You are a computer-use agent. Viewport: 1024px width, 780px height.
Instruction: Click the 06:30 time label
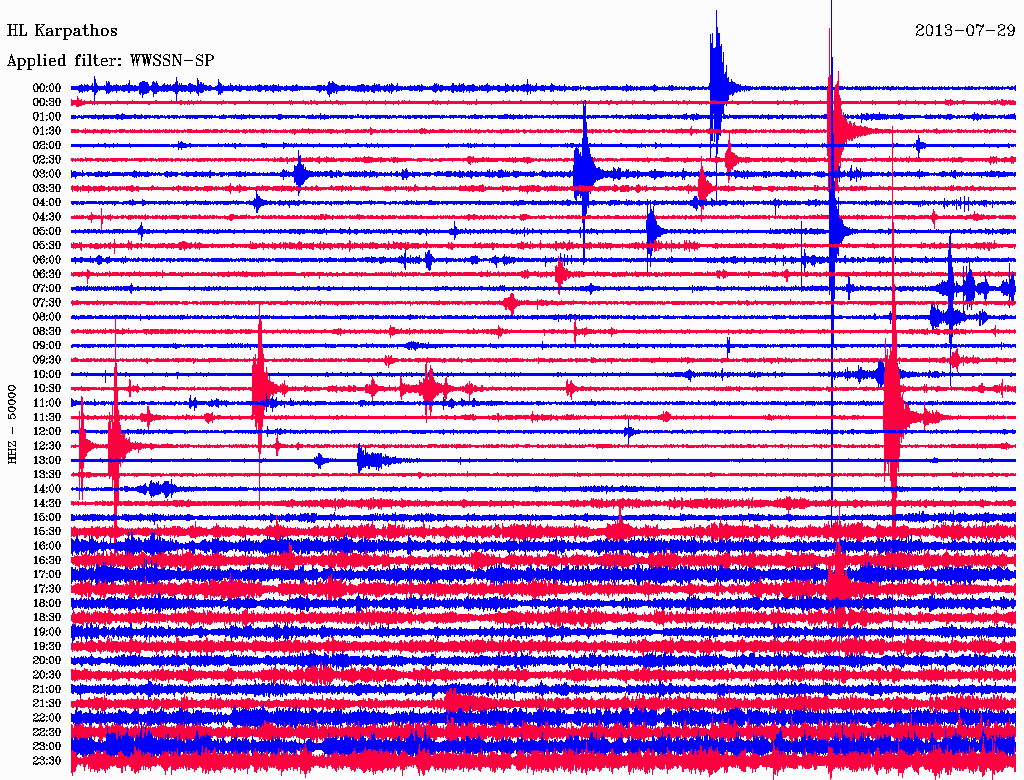(x=47, y=274)
